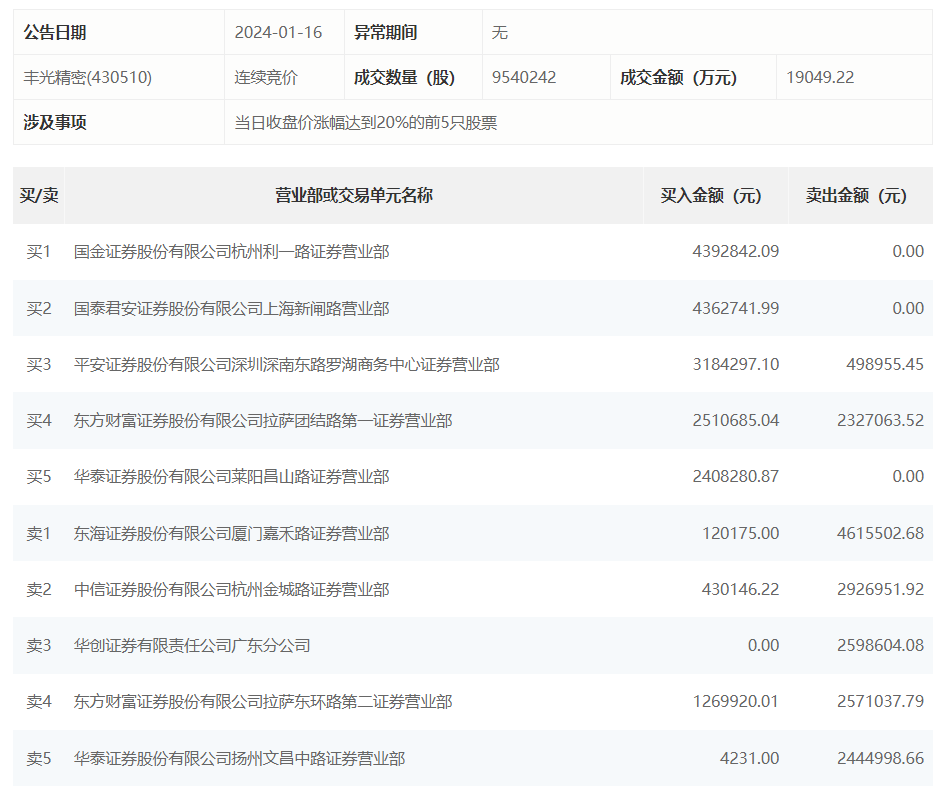Click the 成交数量（股） label

click(x=404, y=77)
